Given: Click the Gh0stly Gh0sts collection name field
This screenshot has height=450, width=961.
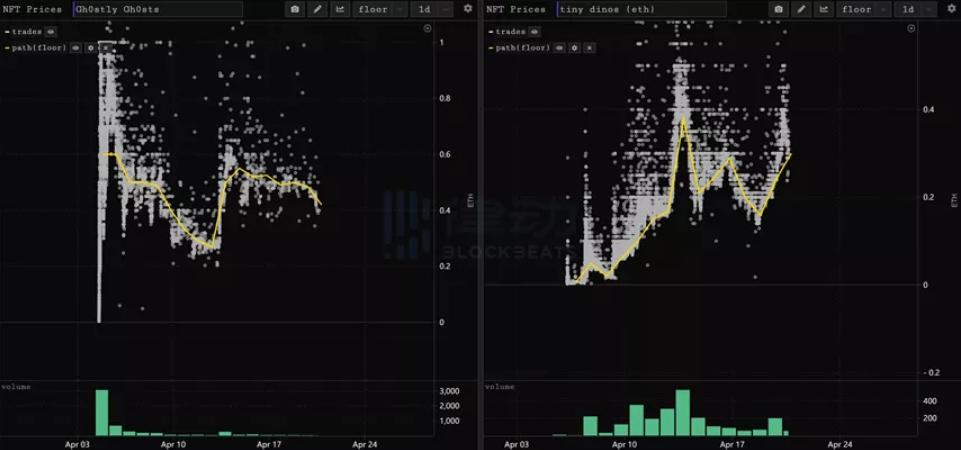Looking at the screenshot, I should click(157, 9).
